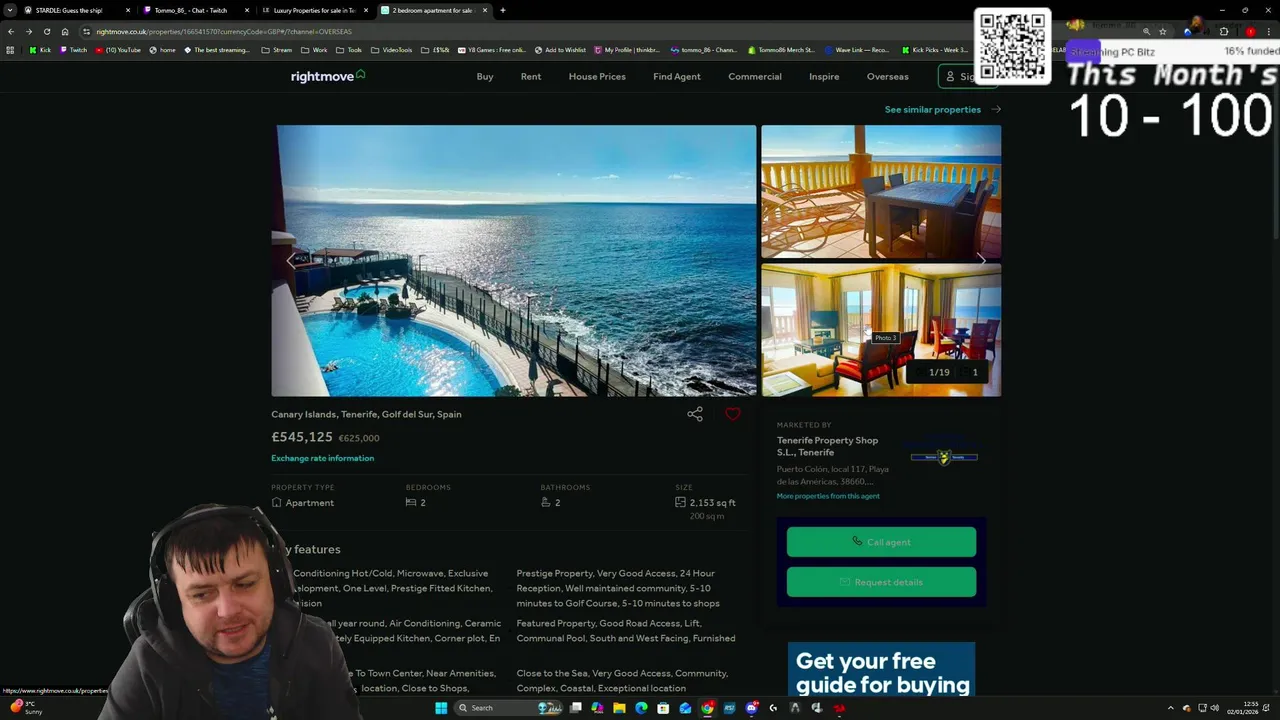Open the Tools bookmarks folder

pos(349,50)
